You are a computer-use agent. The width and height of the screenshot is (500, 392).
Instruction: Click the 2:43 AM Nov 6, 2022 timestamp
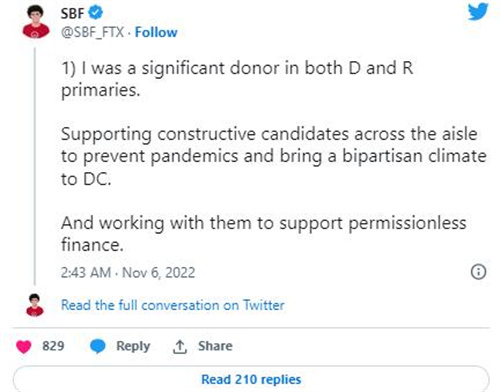[x=128, y=272]
